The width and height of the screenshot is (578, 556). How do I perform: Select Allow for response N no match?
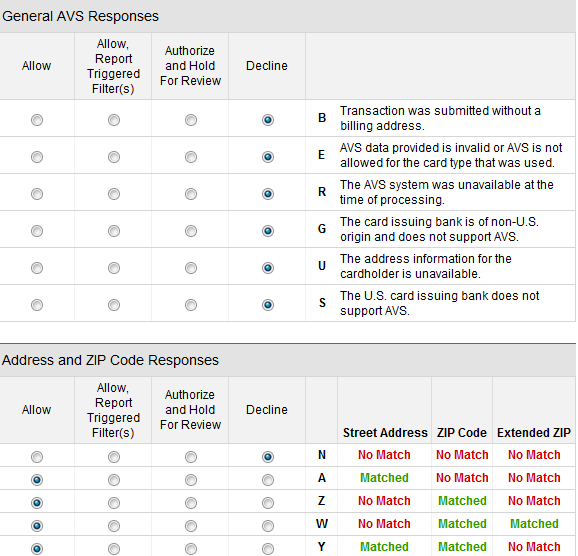(37, 457)
